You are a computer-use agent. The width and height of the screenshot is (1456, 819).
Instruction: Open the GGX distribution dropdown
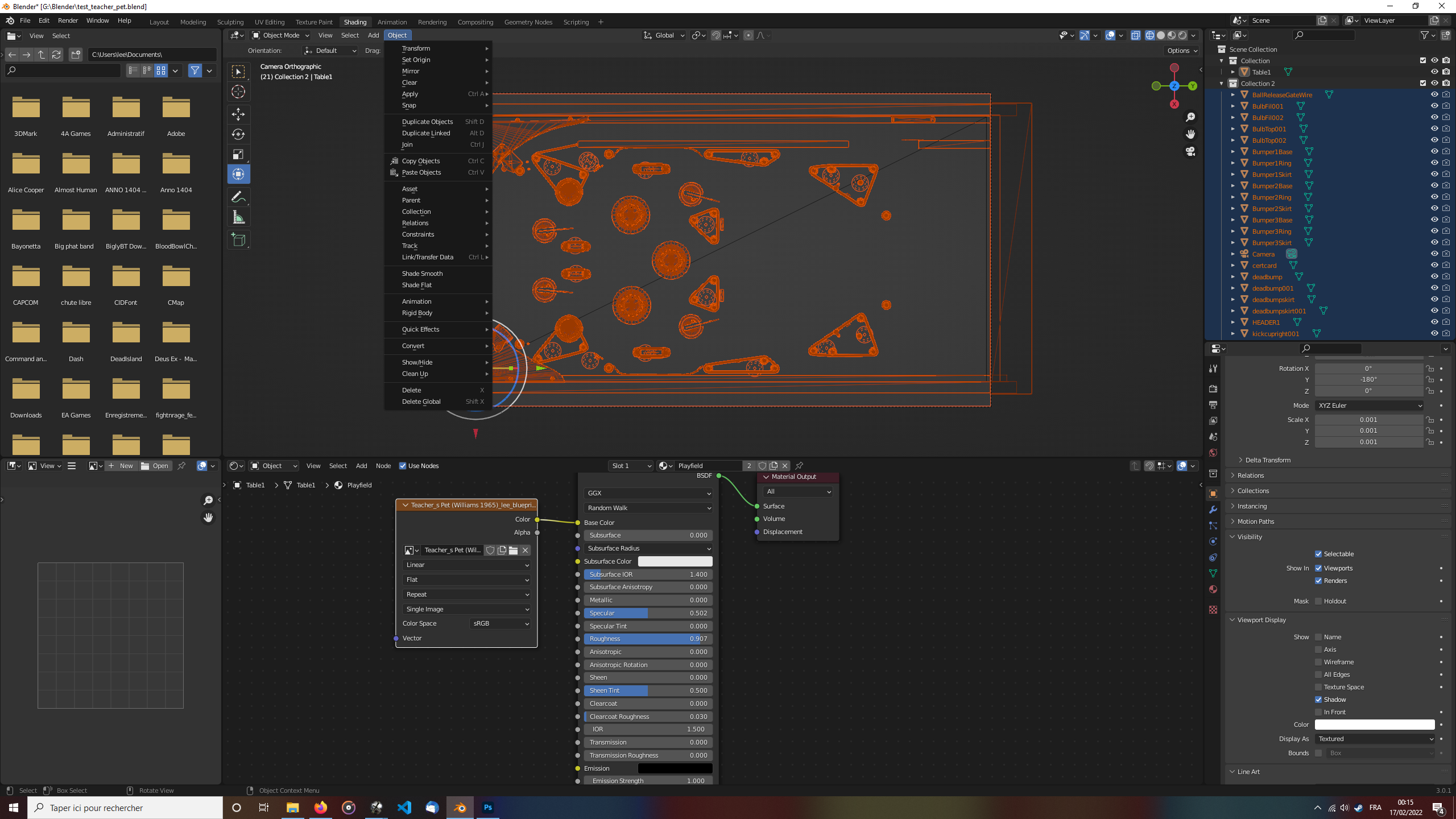648,493
